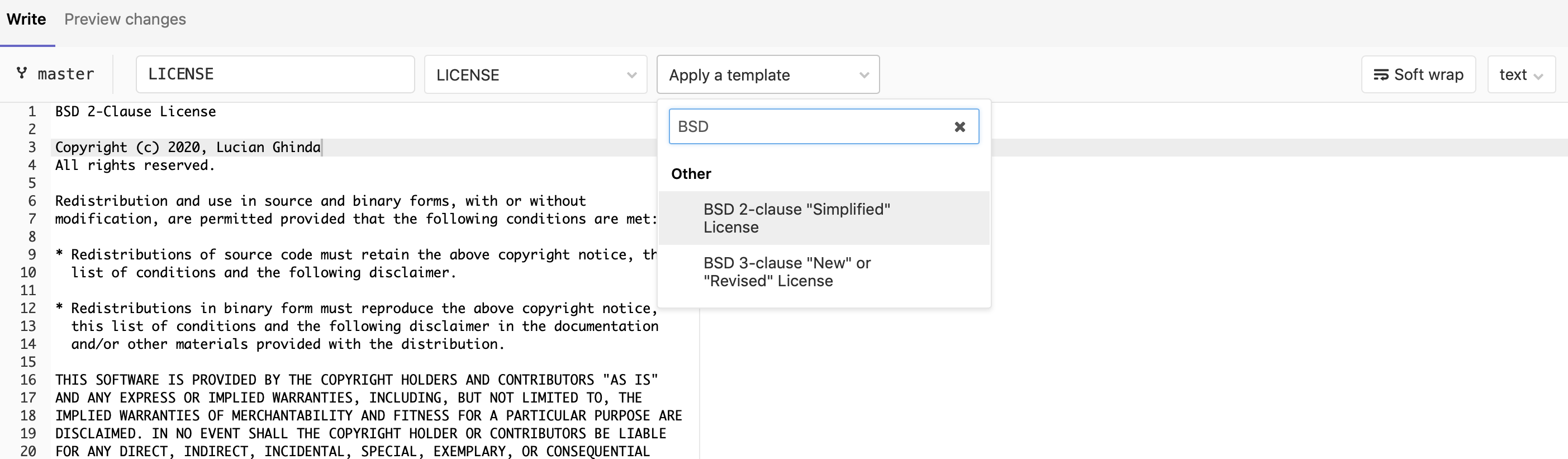
Task: Toggle the Soft wrap button
Action: coord(1418,74)
